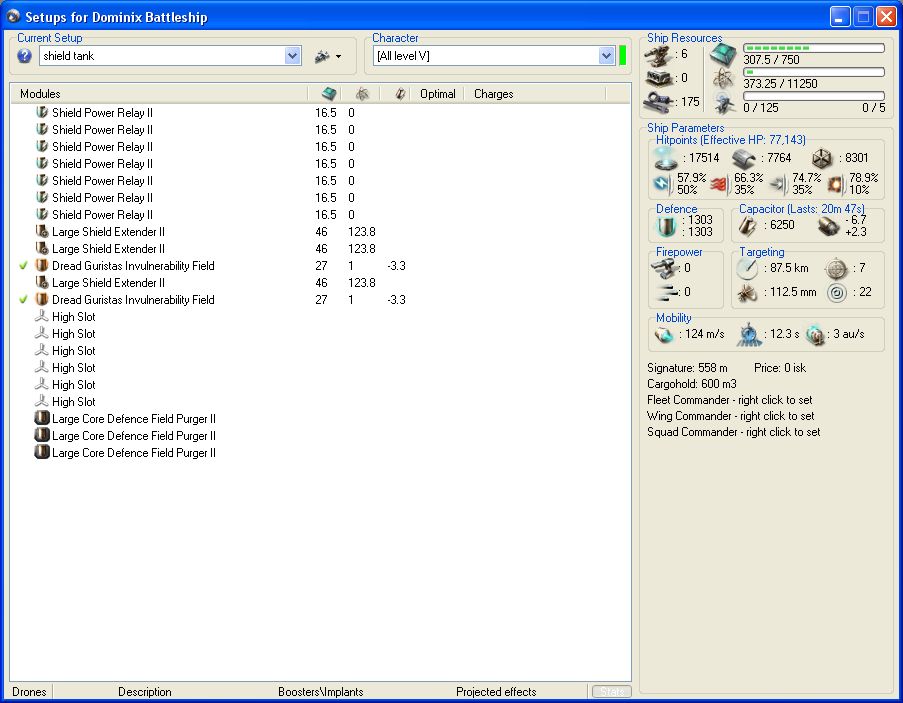This screenshot has height=703, width=903.
Task: Click the launcher hardpoints icon
Action: click(659, 78)
